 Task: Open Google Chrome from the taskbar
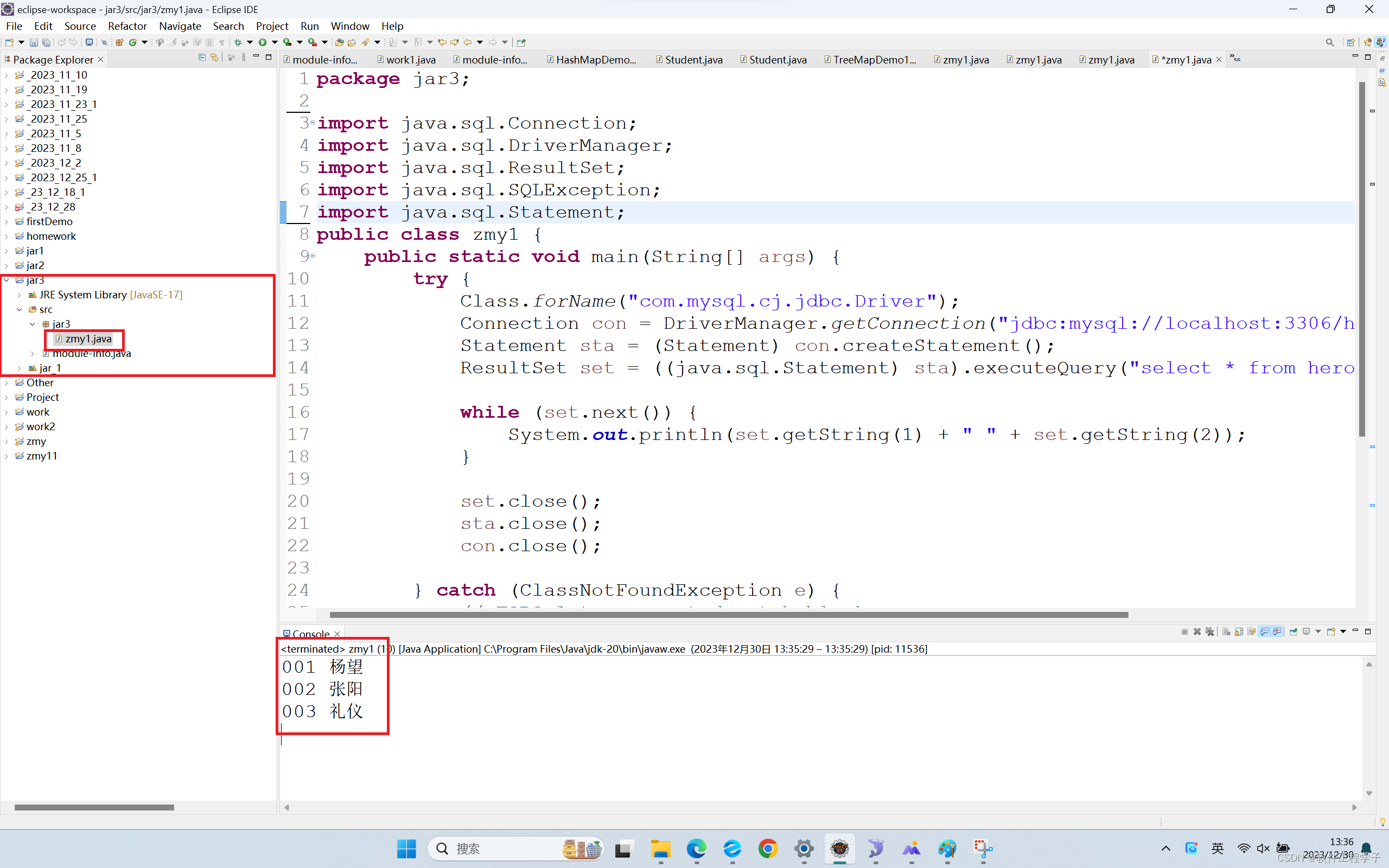point(768,849)
